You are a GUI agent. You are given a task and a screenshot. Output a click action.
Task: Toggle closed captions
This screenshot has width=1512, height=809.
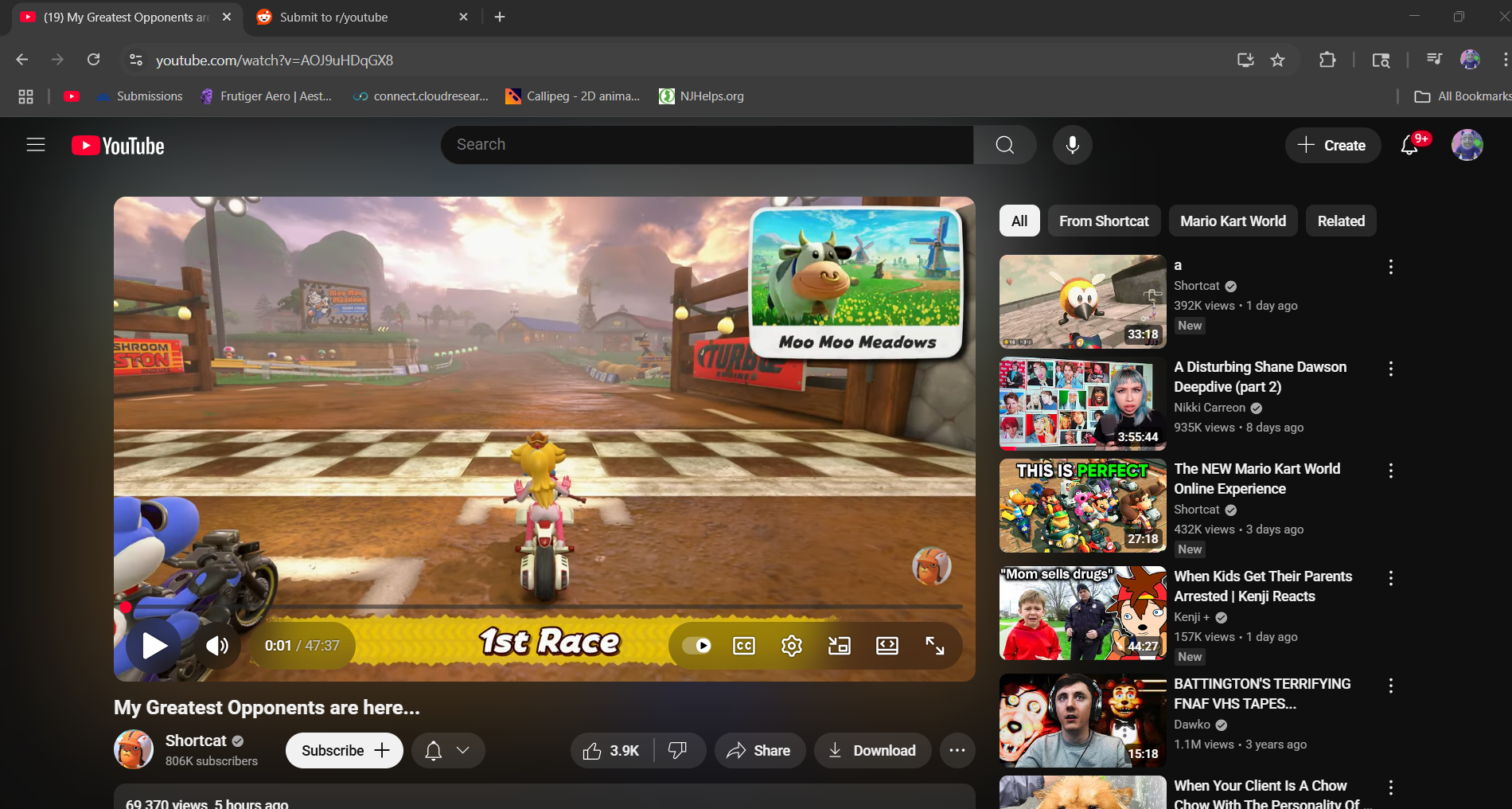tap(744, 645)
